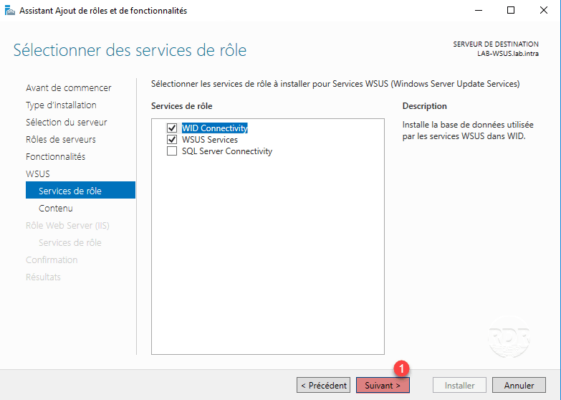Go to Sélection du serveur step
The width and height of the screenshot is (561, 400).
(66, 122)
